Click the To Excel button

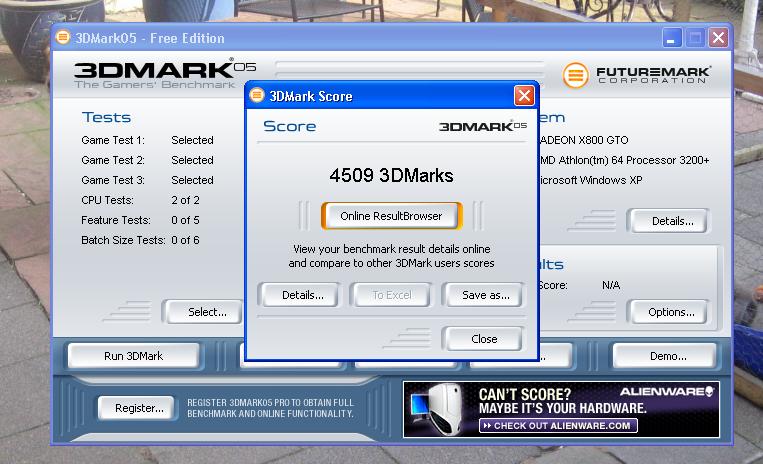coord(392,295)
